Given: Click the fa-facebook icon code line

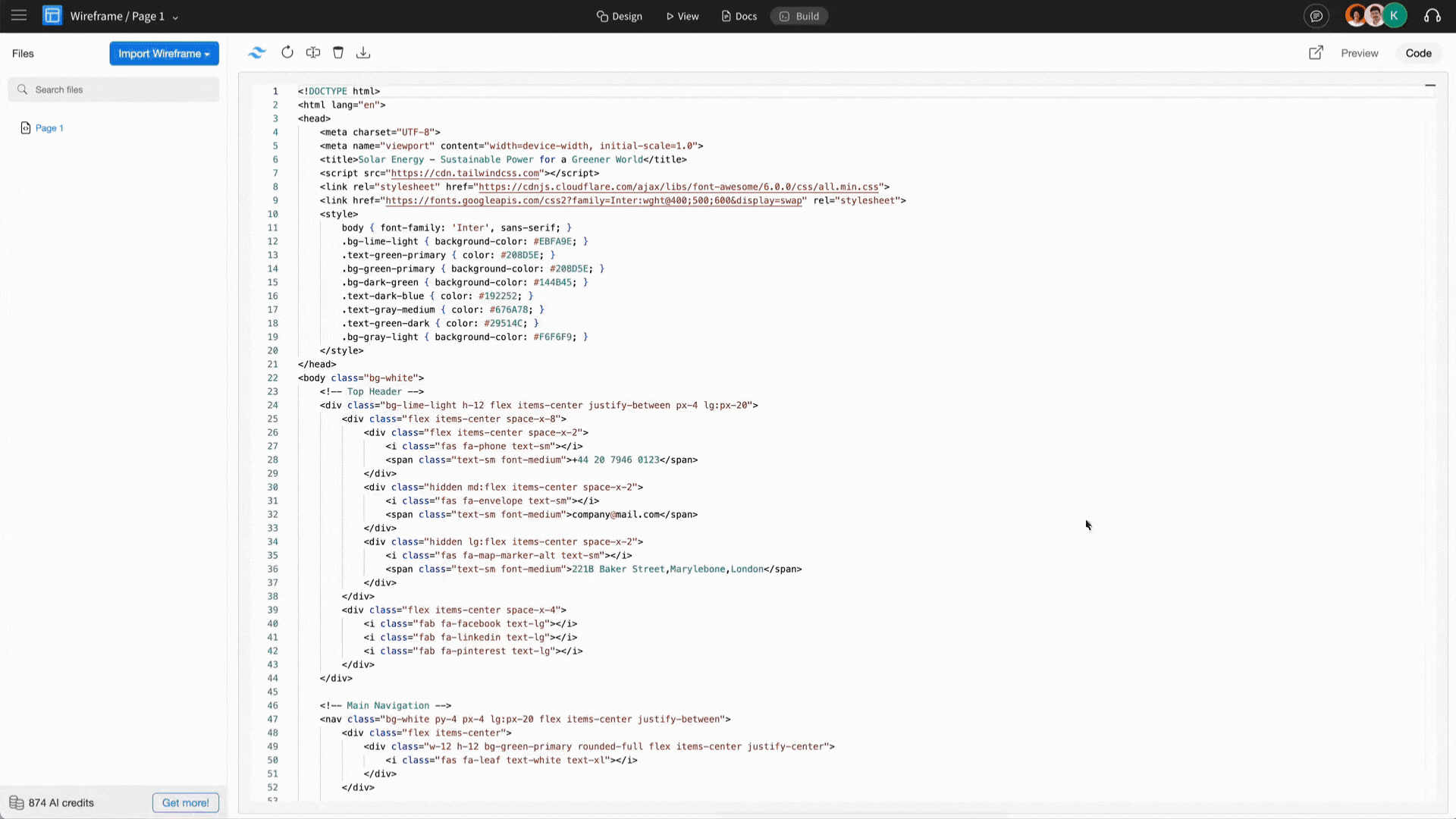Looking at the screenshot, I should coord(470,623).
